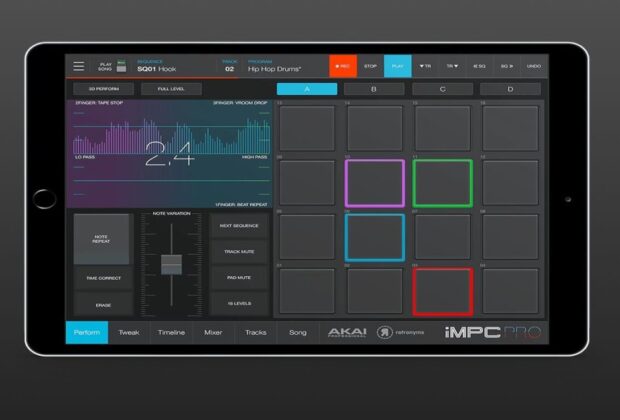The image size is (620, 420).
Task: Switch to the Song tab
Action: coord(298,332)
